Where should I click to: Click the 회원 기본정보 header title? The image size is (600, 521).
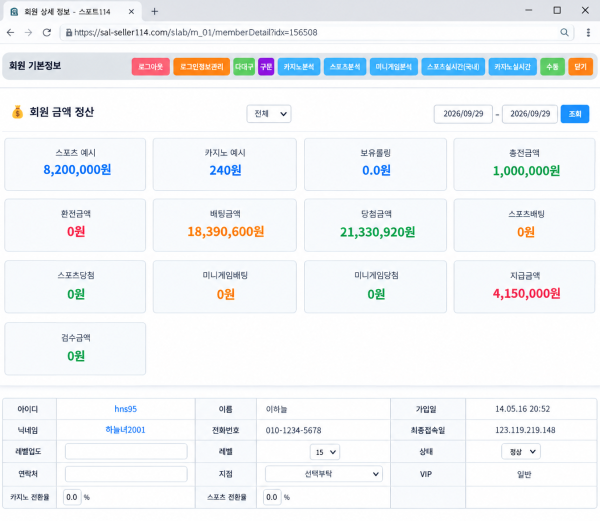[x=35, y=66]
